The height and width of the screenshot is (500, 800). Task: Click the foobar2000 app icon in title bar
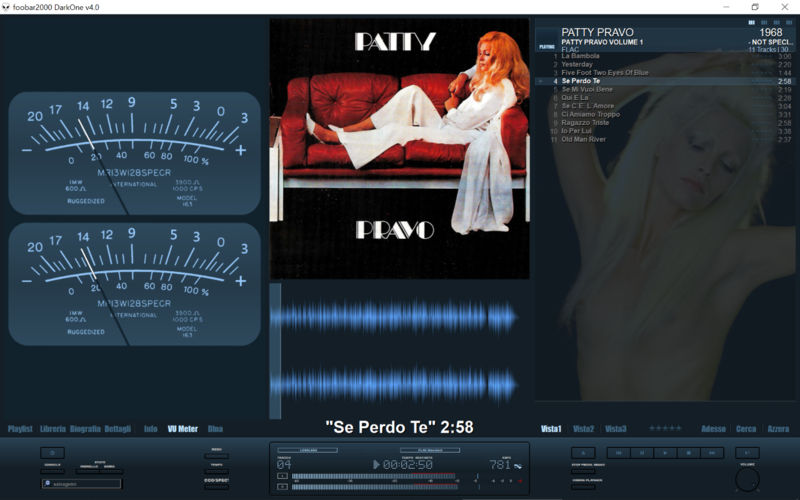click(6, 7)
